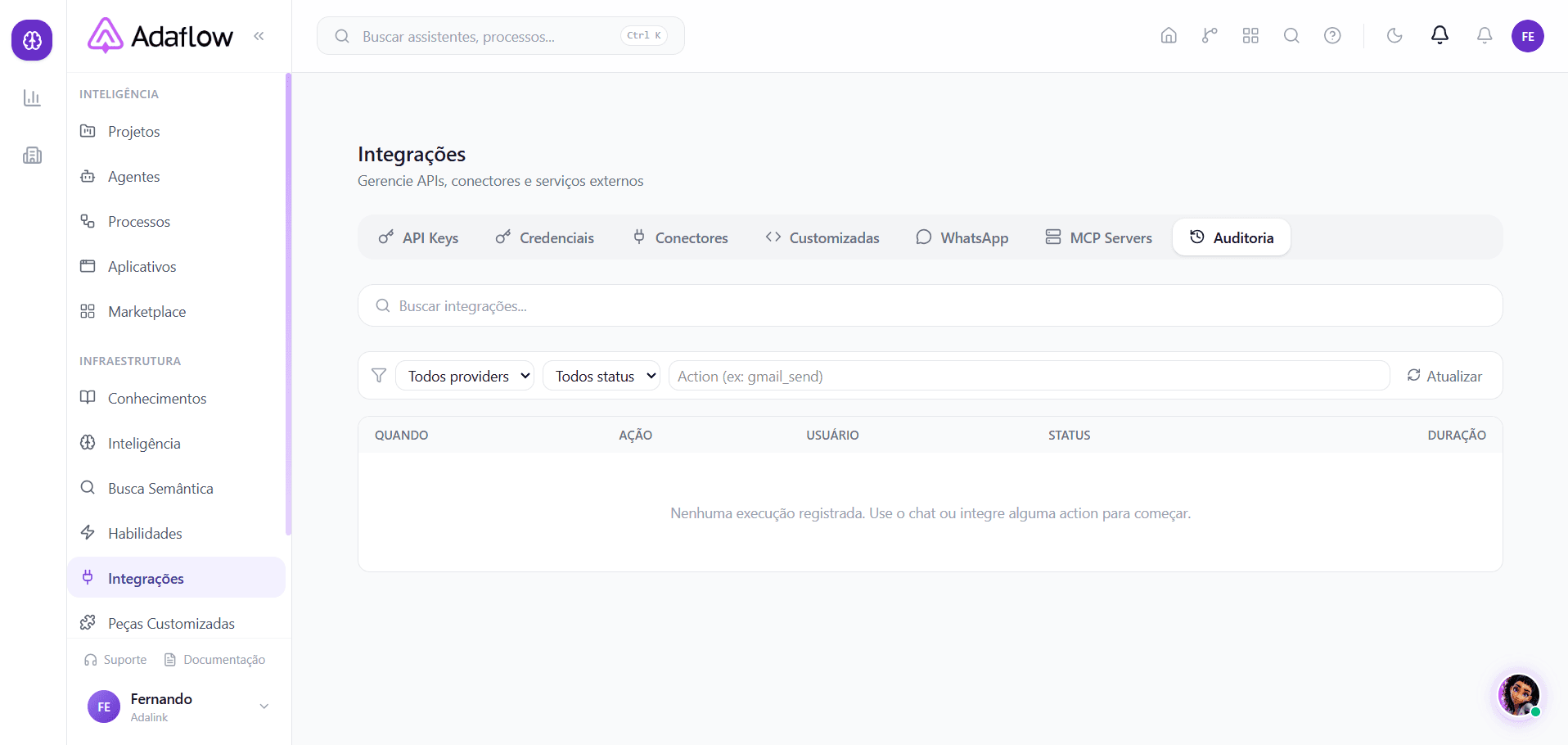Click the Suporte link
This screenshot has height=745, width=1568.
[x=115, y=660]
